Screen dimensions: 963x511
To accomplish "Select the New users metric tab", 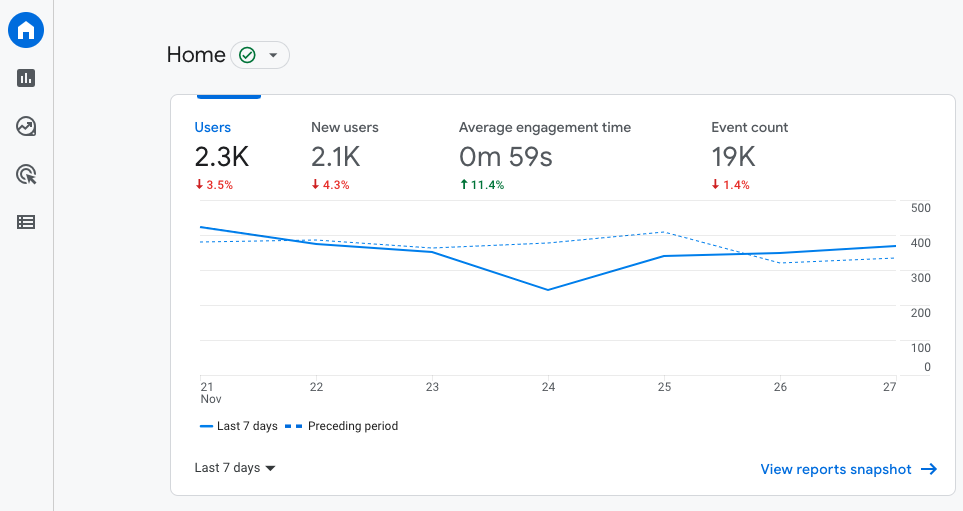I will click(x=344, y=127).
